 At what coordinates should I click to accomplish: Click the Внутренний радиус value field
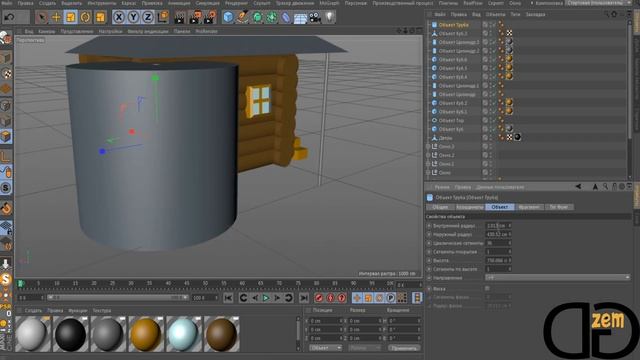498,225
